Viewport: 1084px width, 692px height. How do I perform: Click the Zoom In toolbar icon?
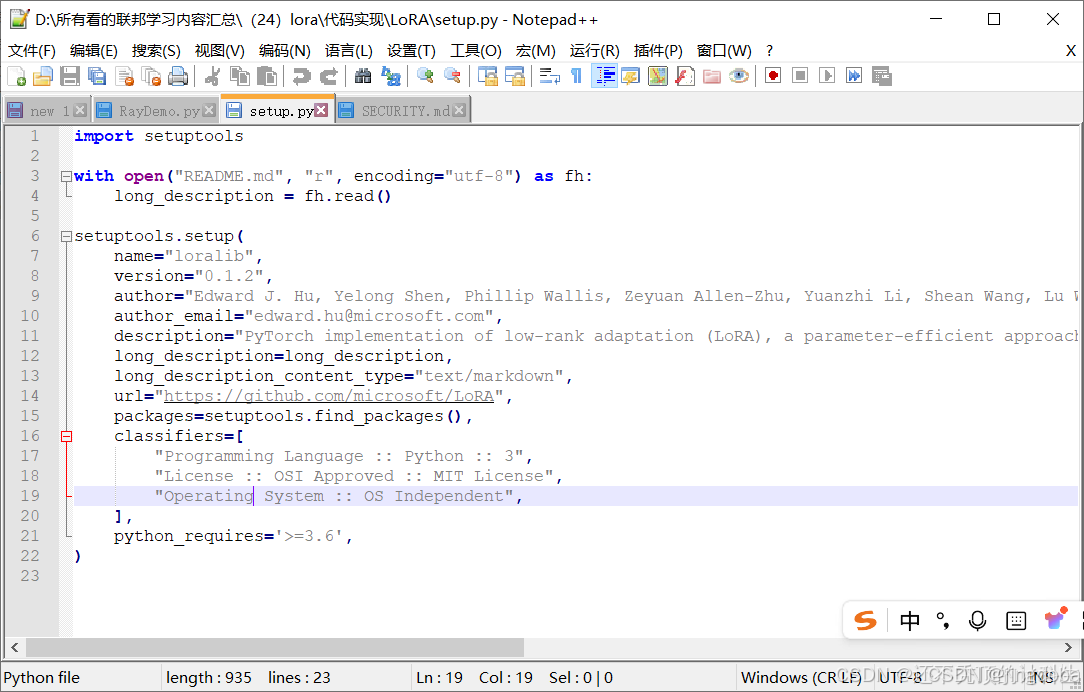coord(425,75)
